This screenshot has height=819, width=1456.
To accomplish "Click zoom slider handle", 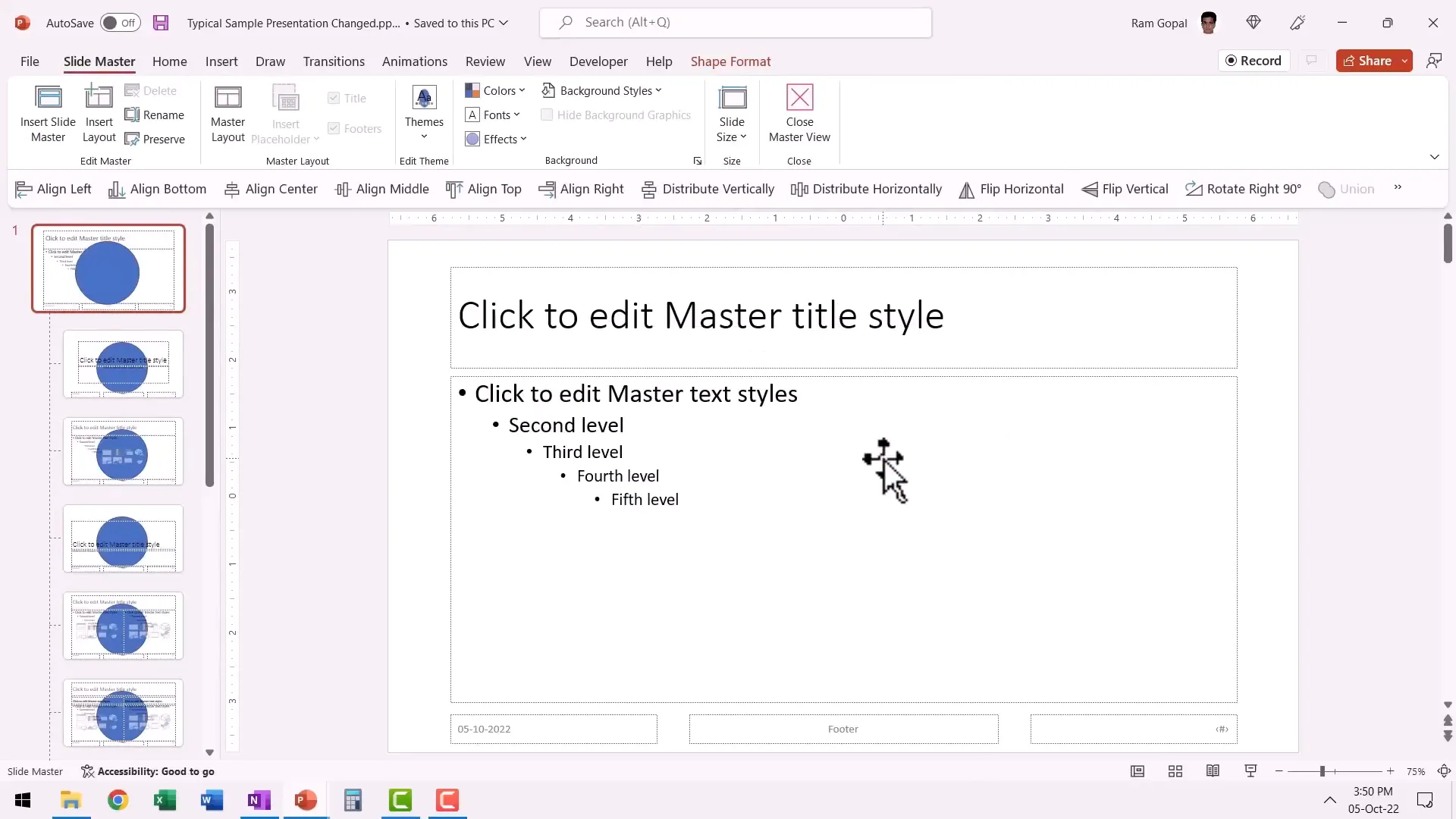I will 1322,771.
